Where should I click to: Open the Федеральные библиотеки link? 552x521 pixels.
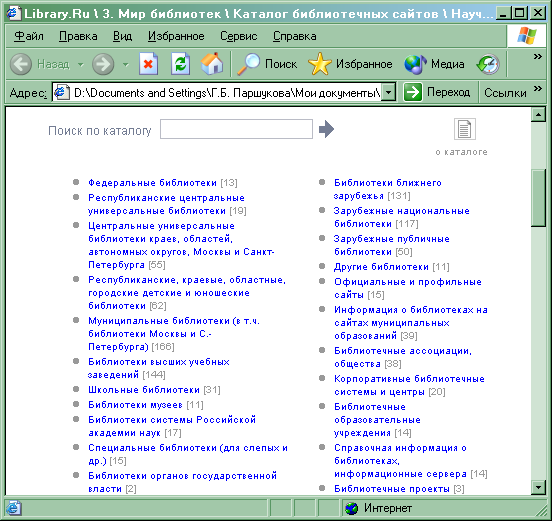(152, 183)
